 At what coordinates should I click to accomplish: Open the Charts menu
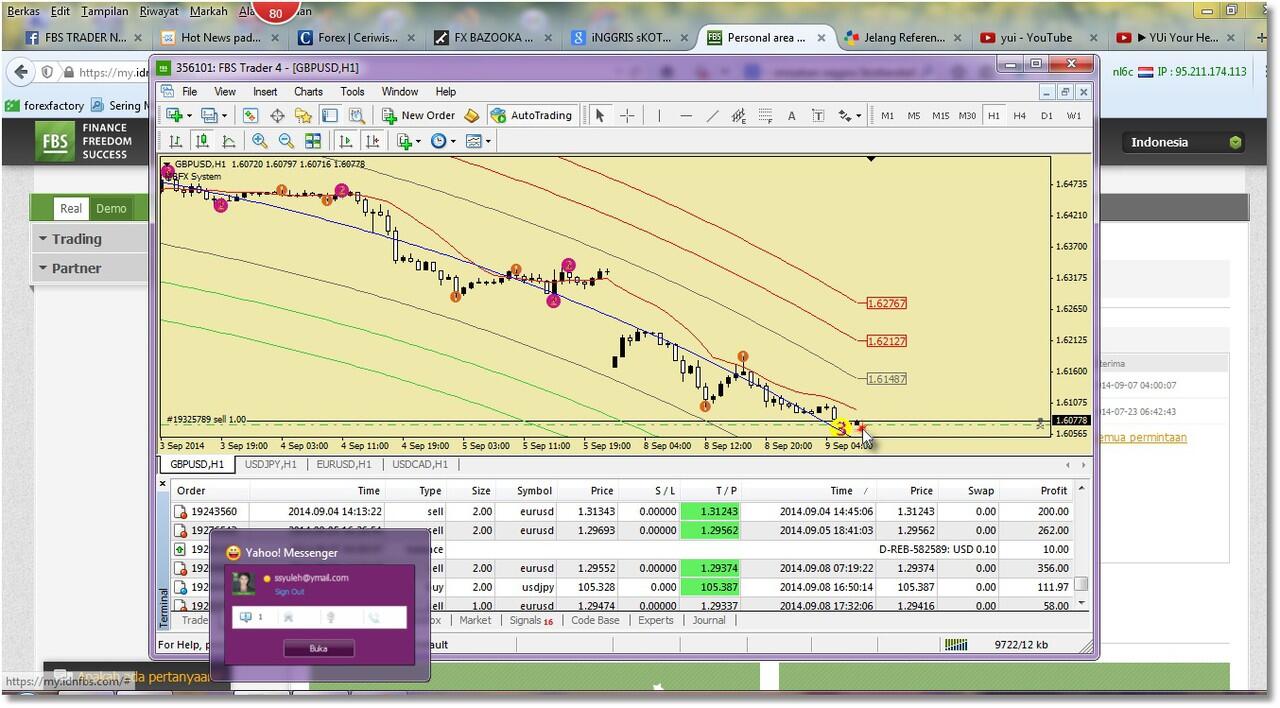308,91
